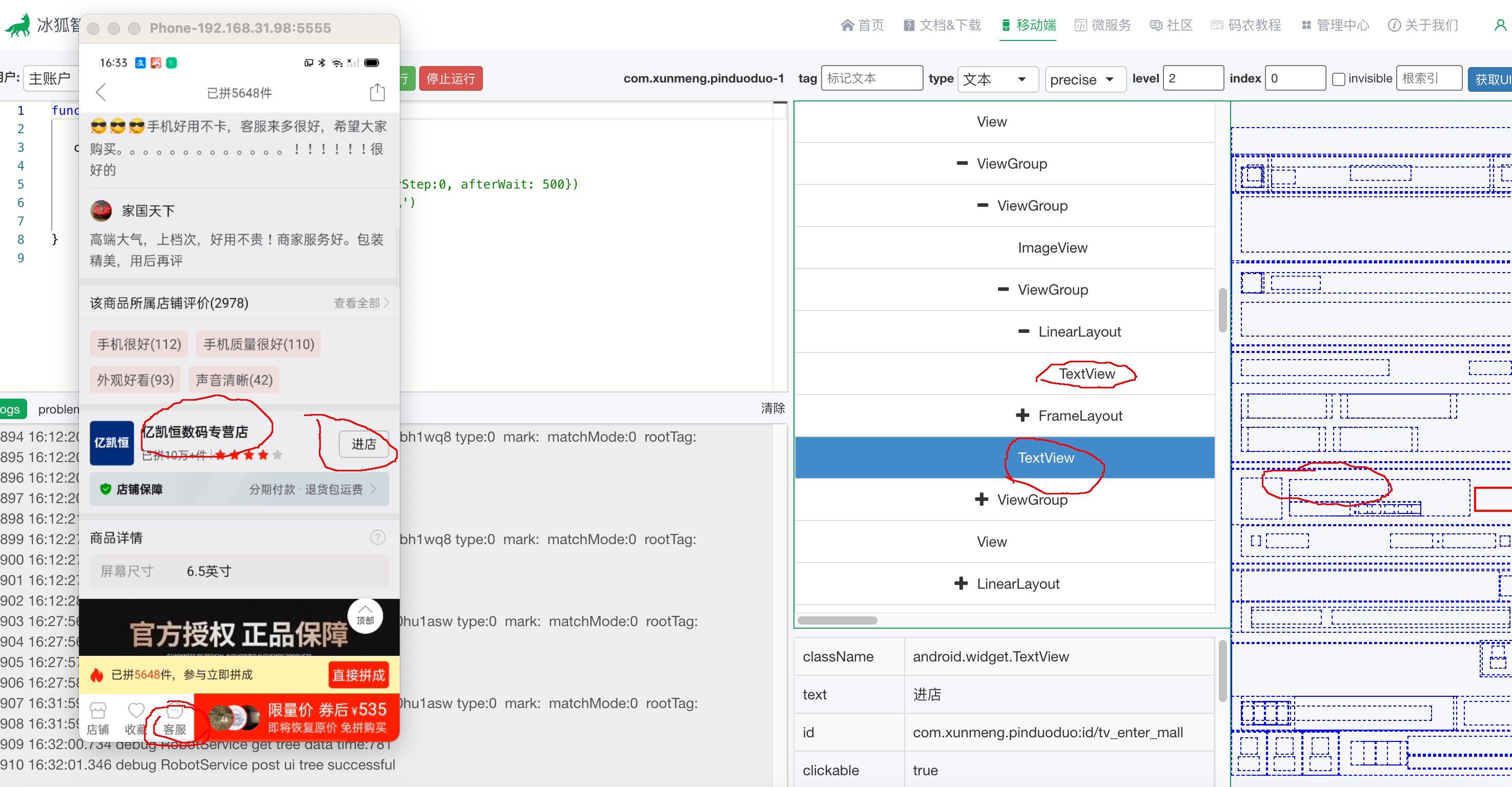Expand the ViewGroup node below selected TextView
Viewport: 1512px width, 787px height.
(982, 499)
